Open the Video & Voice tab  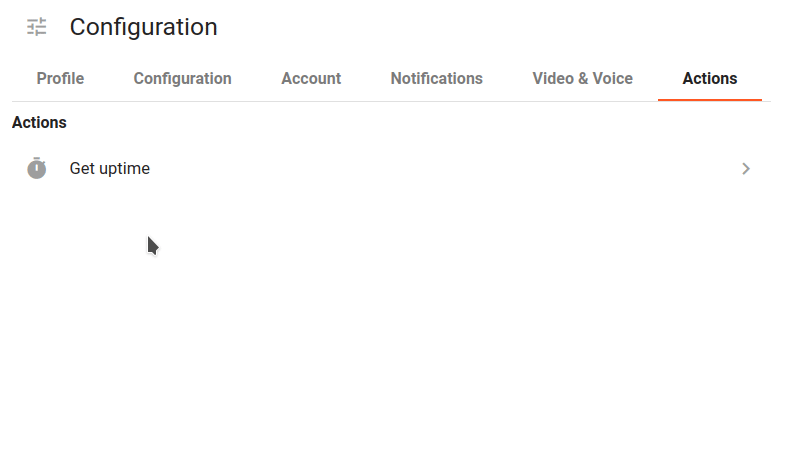click(582, 78)
